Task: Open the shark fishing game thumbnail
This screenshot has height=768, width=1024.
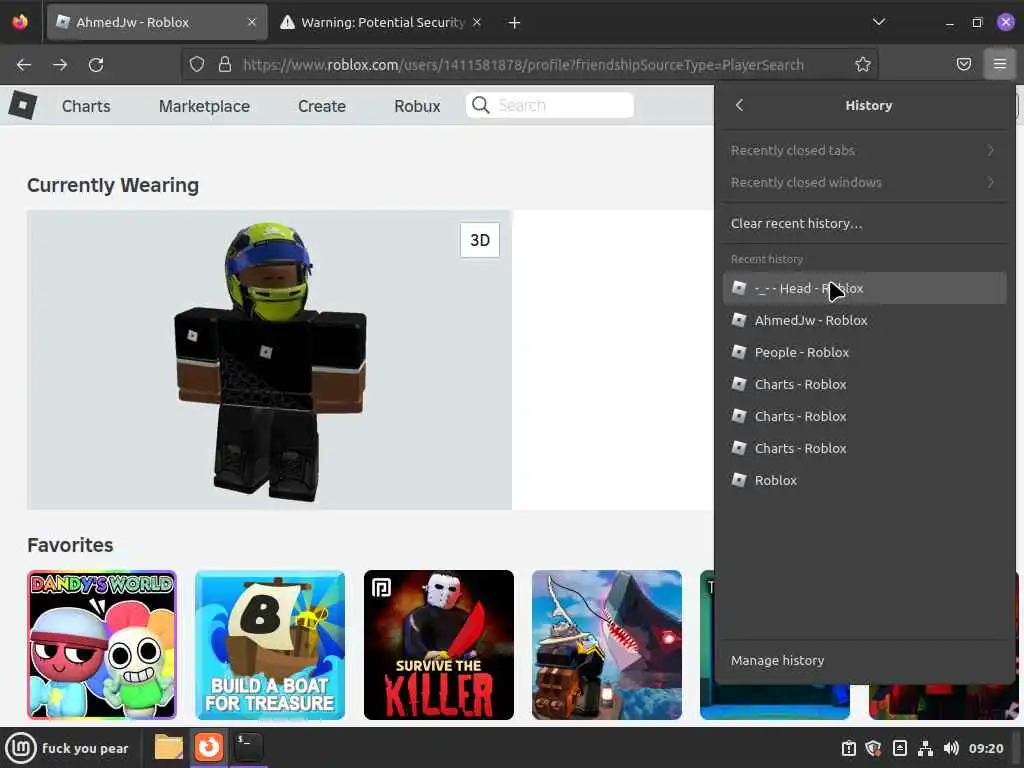Action: (x=607, y=645)
